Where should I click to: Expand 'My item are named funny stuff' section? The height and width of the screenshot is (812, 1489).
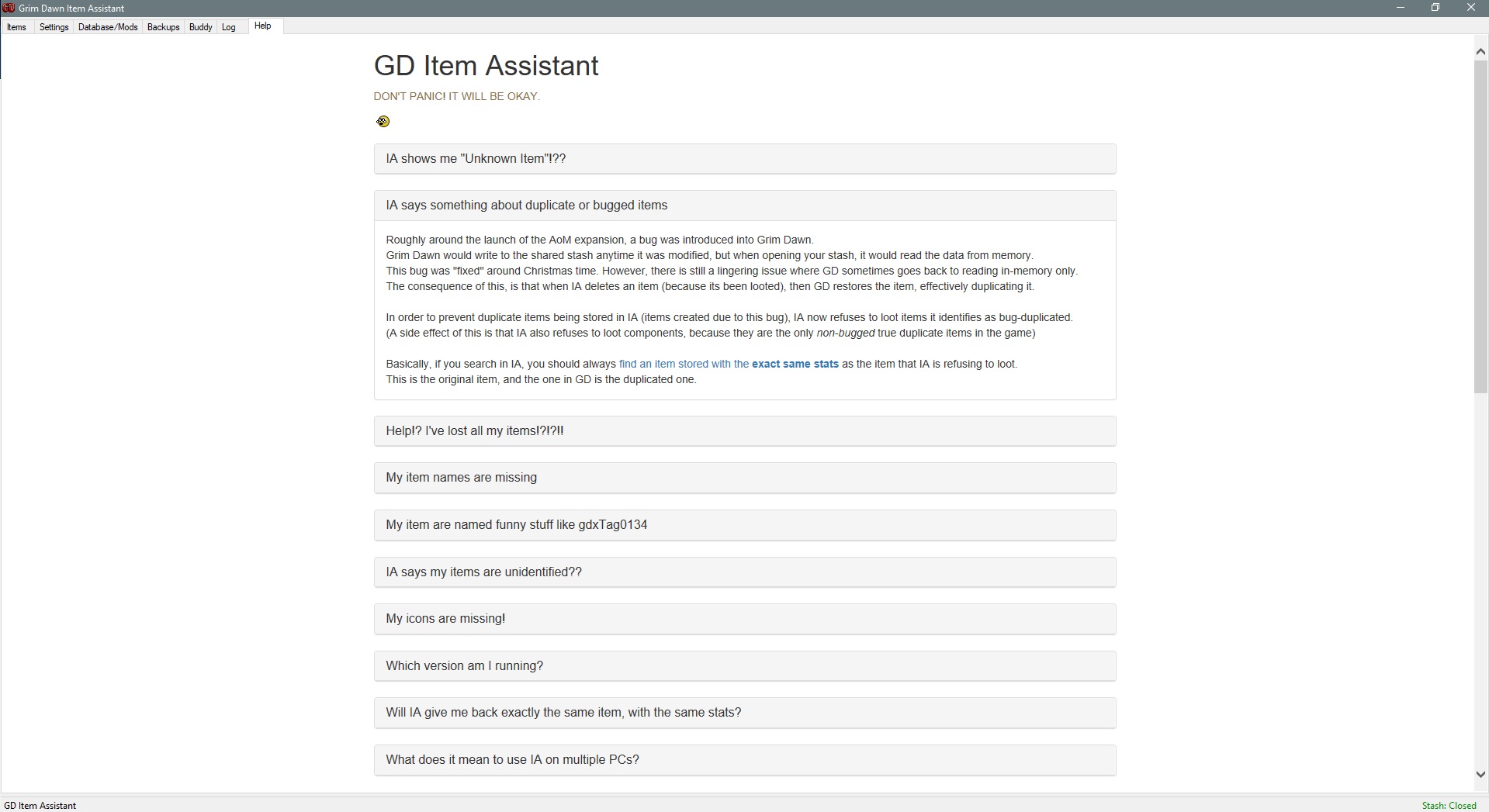point(745,525)
